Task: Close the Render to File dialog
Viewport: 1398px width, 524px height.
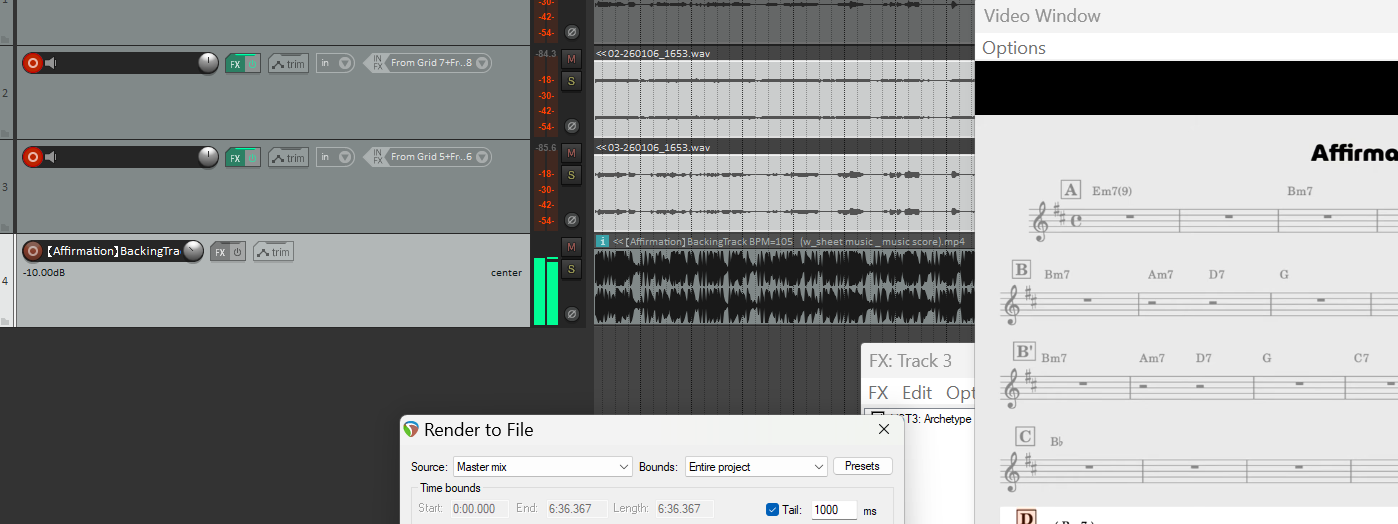Action: click(x=884, y=429)
